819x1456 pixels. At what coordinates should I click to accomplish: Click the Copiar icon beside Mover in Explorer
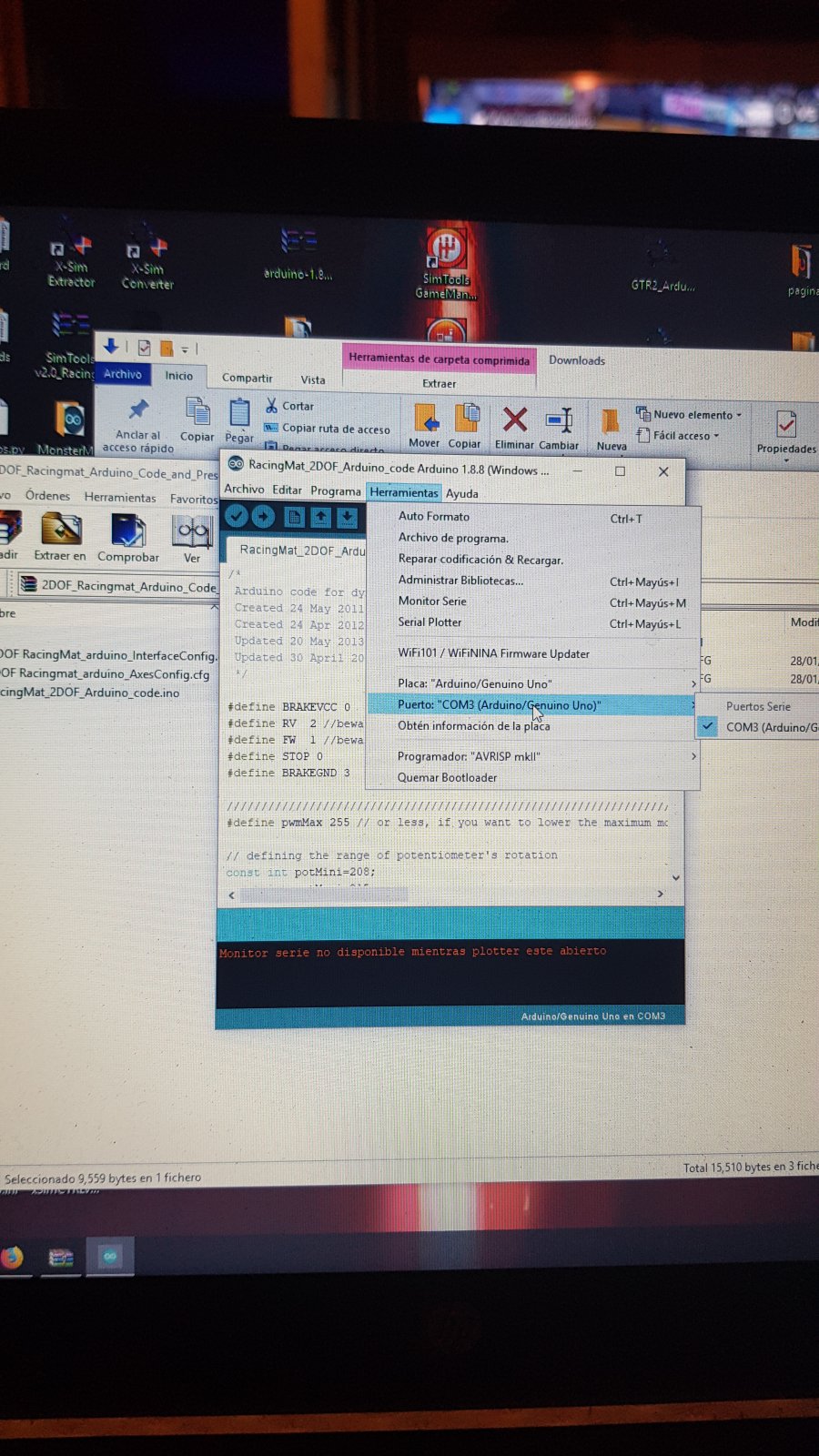[x=466, y=419]
